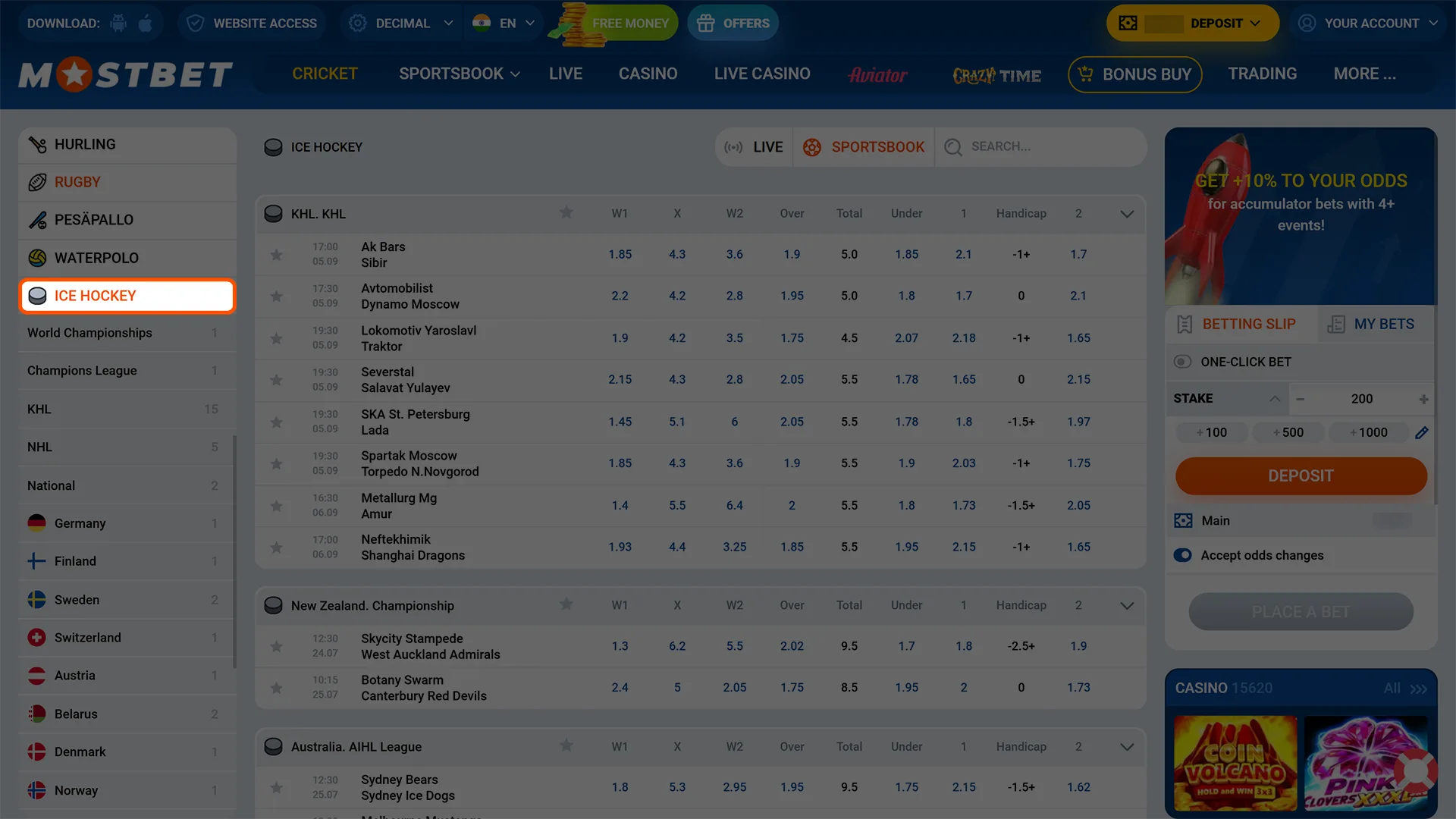Star the Severstal vs Salavat Yulayev match
Screen dimensions: 1456x819
pyautogui.click(x=277, y=380)
